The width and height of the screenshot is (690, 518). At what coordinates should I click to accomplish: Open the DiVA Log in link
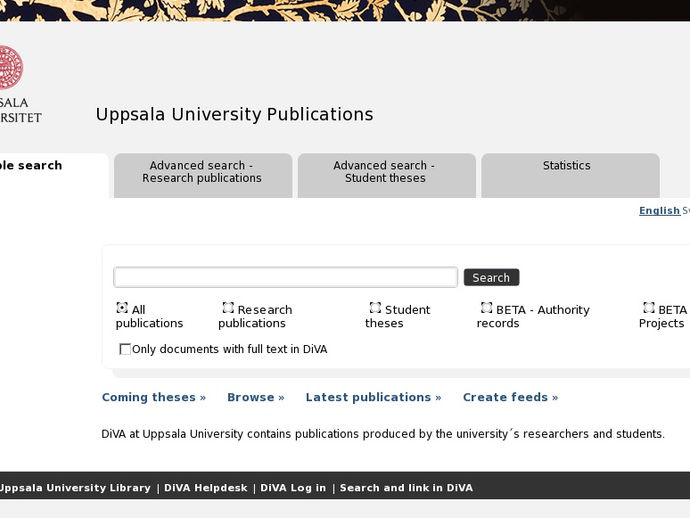[x=293, y=488]
